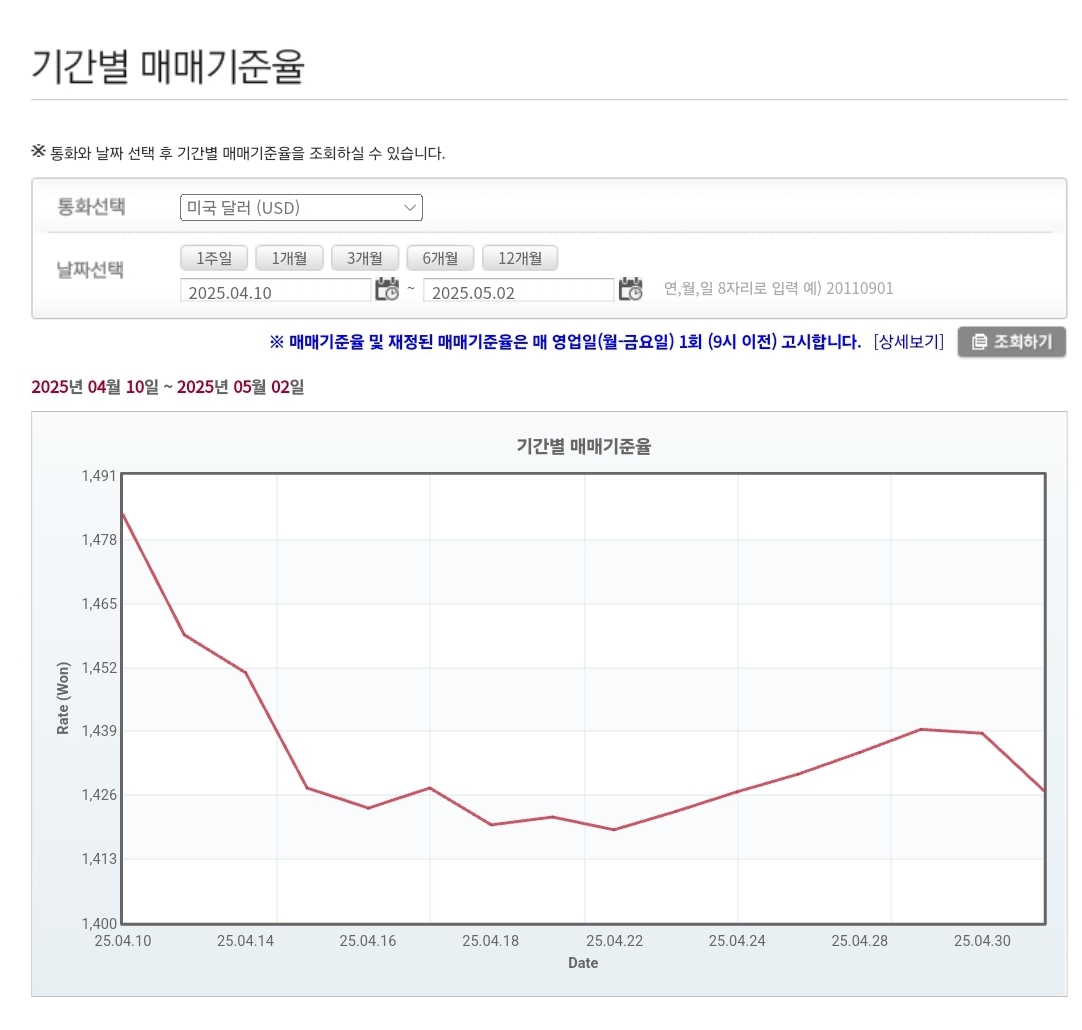Click the 25.04.30 x-axis date label

pos(982,941)
